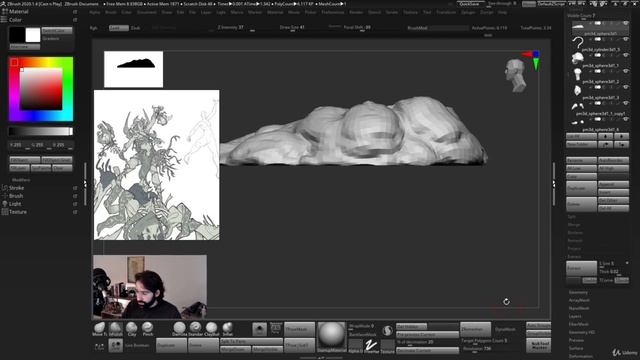
Task: Click the Decimate Current button
Action: [427, 350]
